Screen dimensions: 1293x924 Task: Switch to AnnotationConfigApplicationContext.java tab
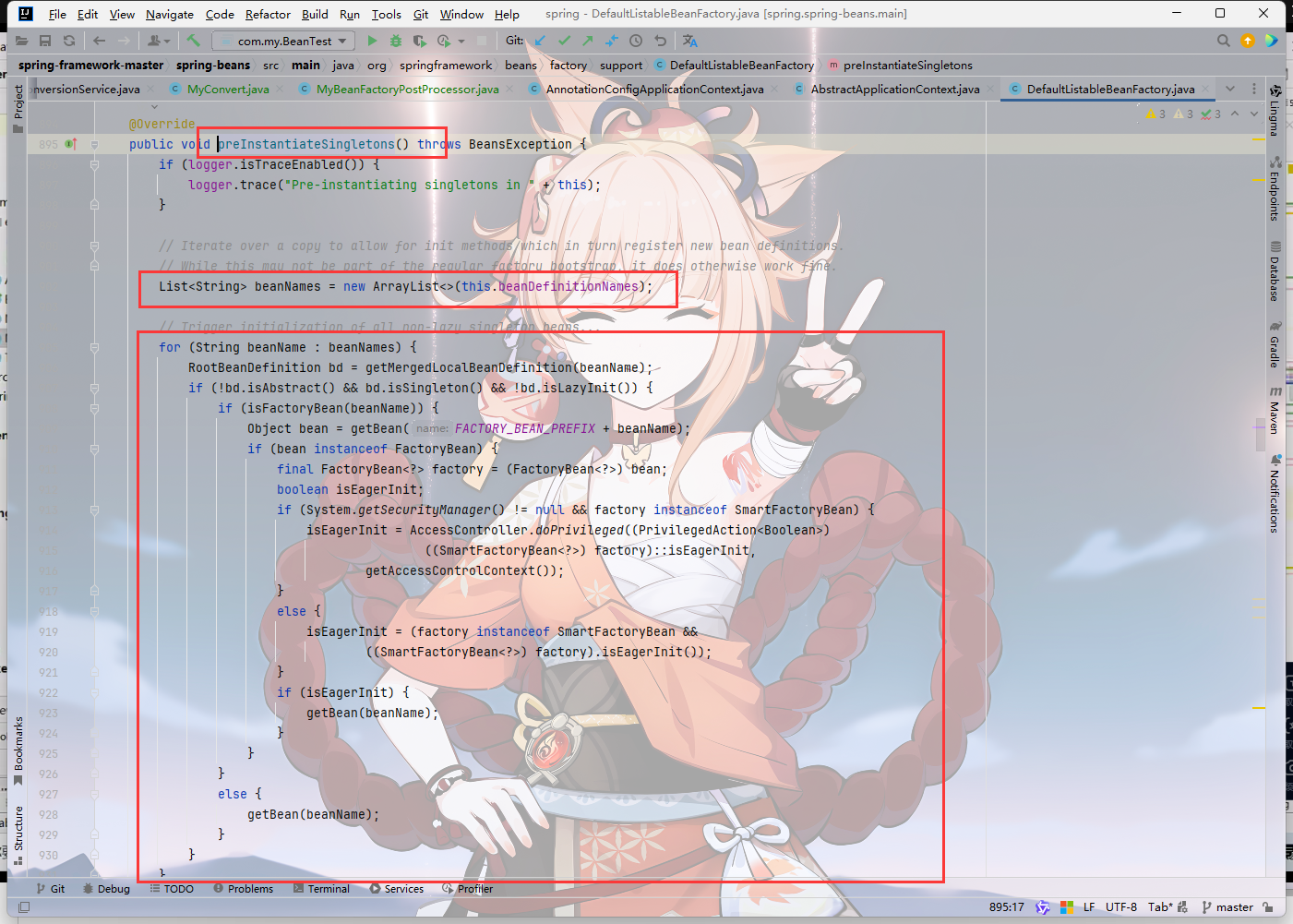point(654,90)
